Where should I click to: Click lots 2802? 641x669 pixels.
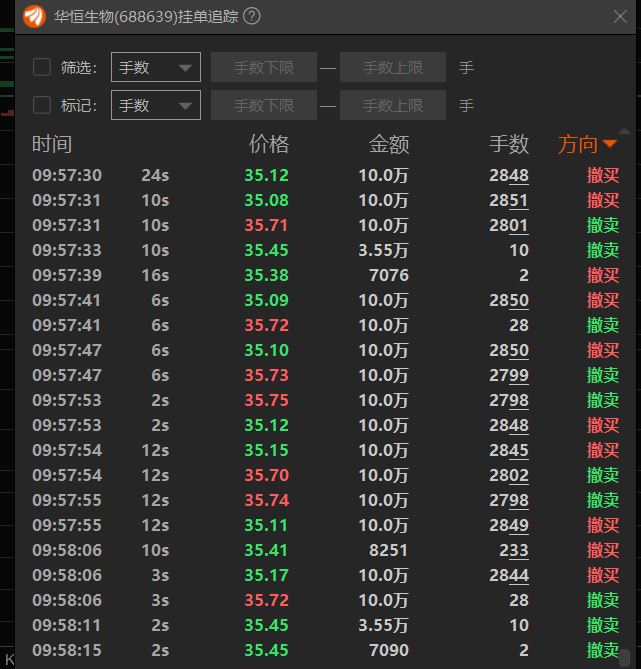[509, 475]
